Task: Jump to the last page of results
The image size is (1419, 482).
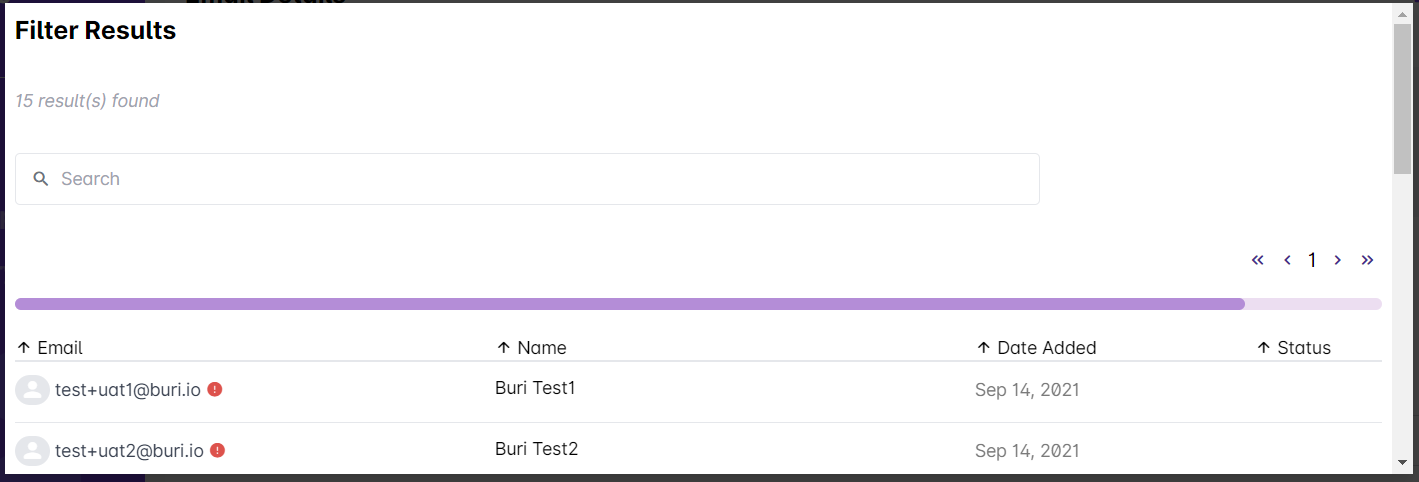Action: click(x=1367, y=260)
